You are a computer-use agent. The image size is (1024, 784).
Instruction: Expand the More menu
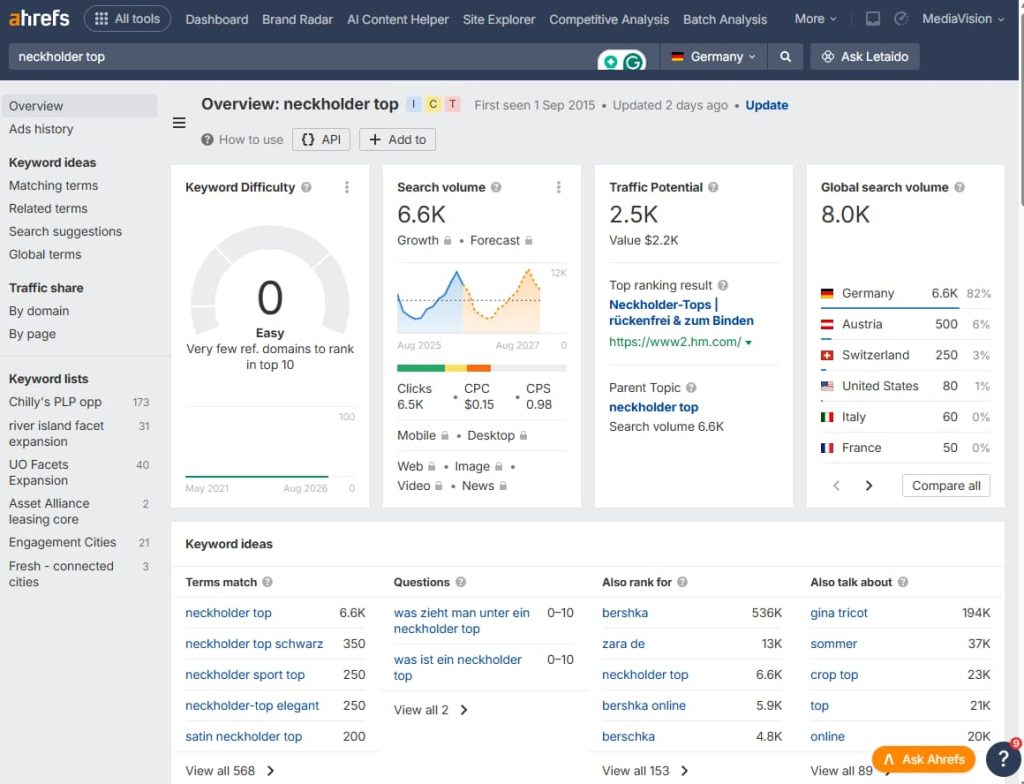pos(815,19)
